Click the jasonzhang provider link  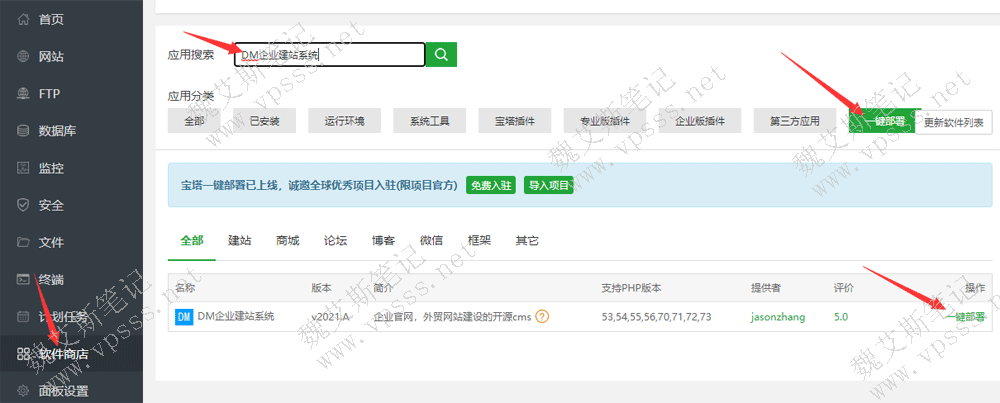pyautogui.click(x=777, y=317)
